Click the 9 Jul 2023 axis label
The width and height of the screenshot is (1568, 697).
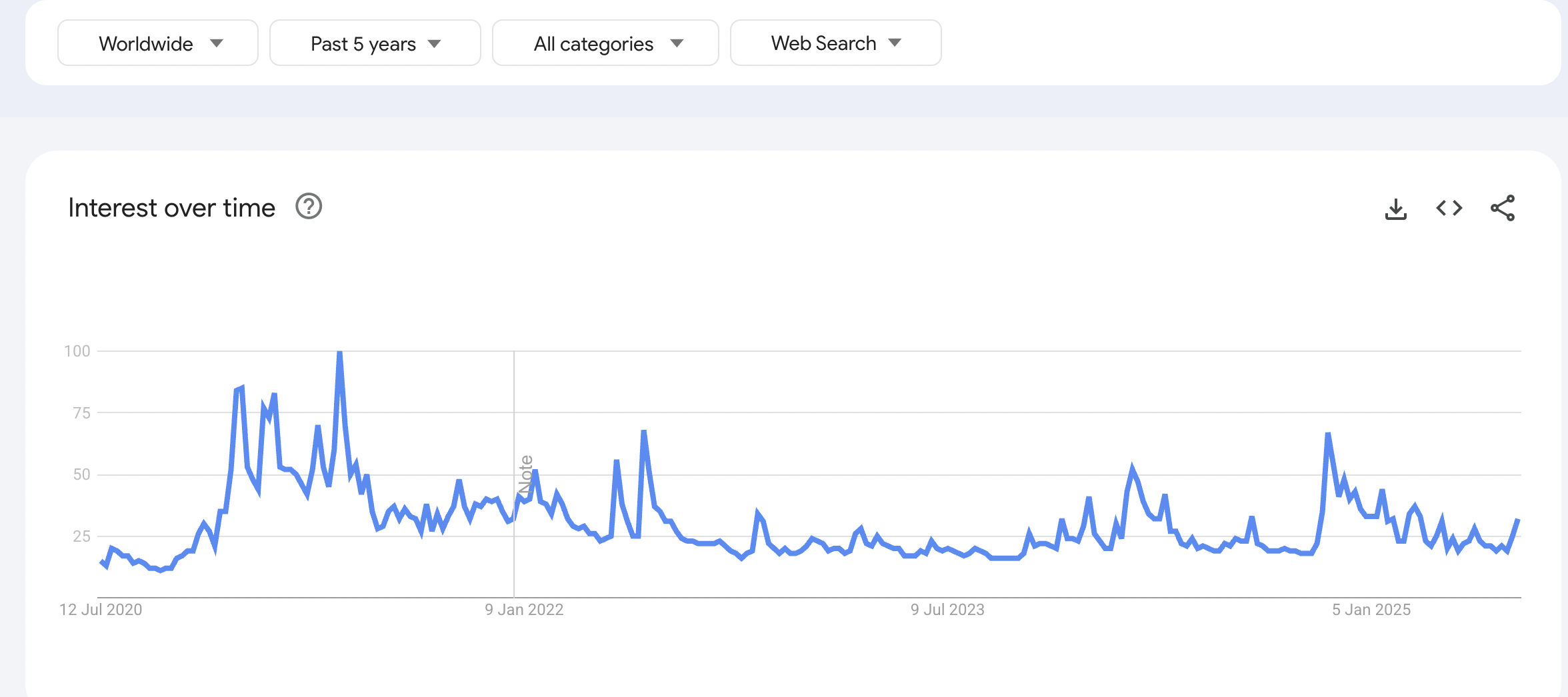tap(947, 610)
